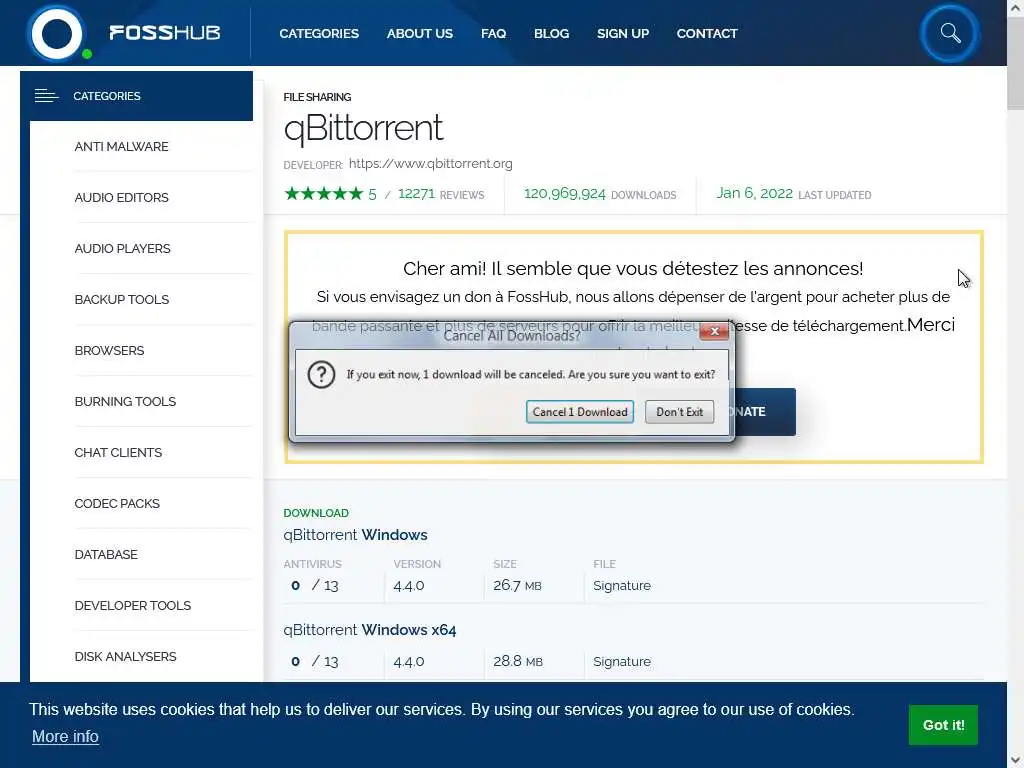This screenshot has width=1024, height=768.
Task: Go to the FAQ page
Action: pos(493,33)
